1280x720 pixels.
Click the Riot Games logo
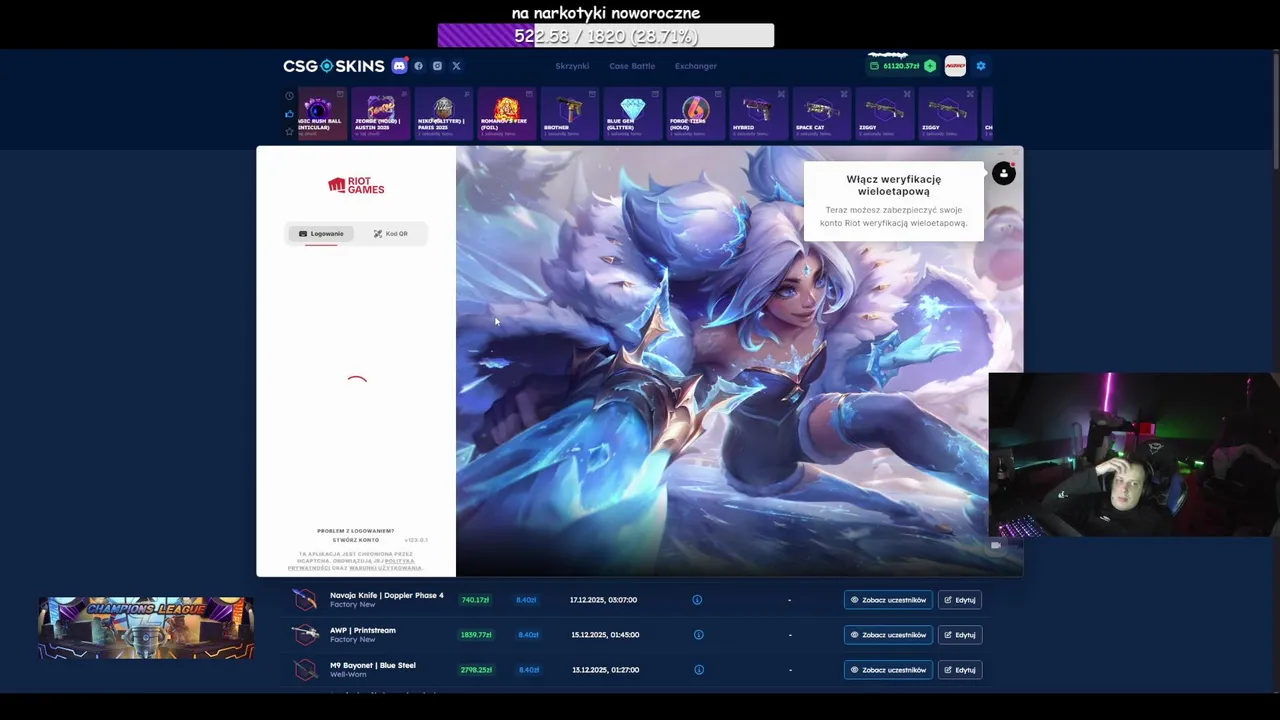356,186
